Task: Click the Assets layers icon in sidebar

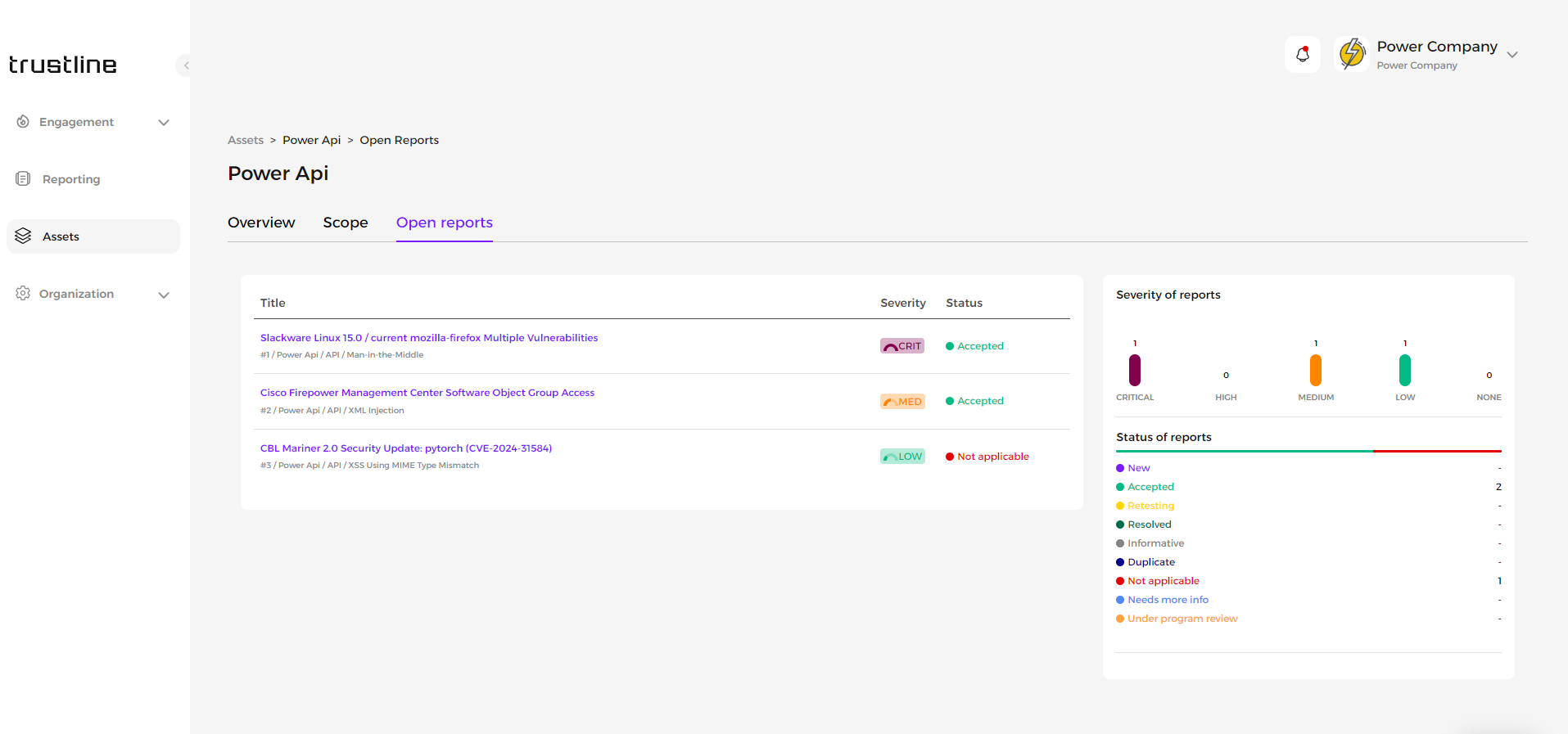Action: tap(23, 236)
